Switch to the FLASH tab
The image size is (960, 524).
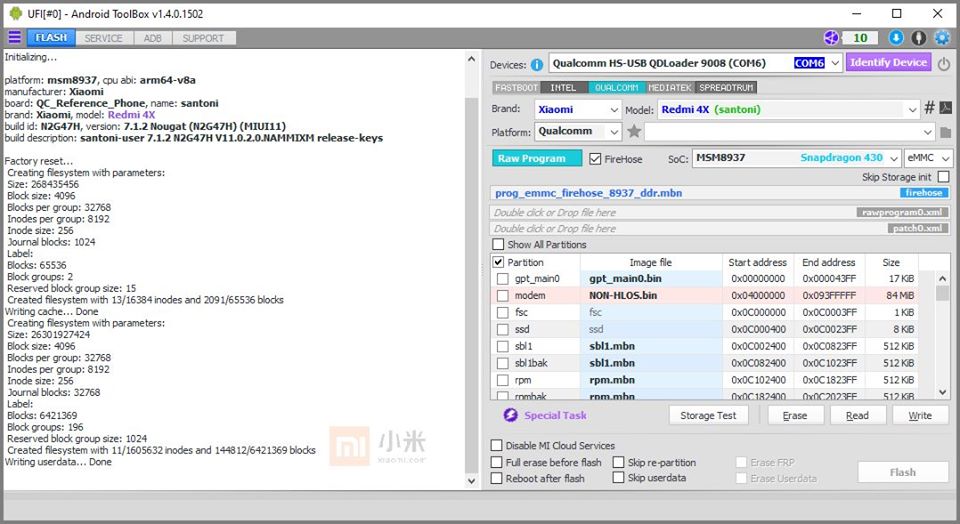(51, 38)
